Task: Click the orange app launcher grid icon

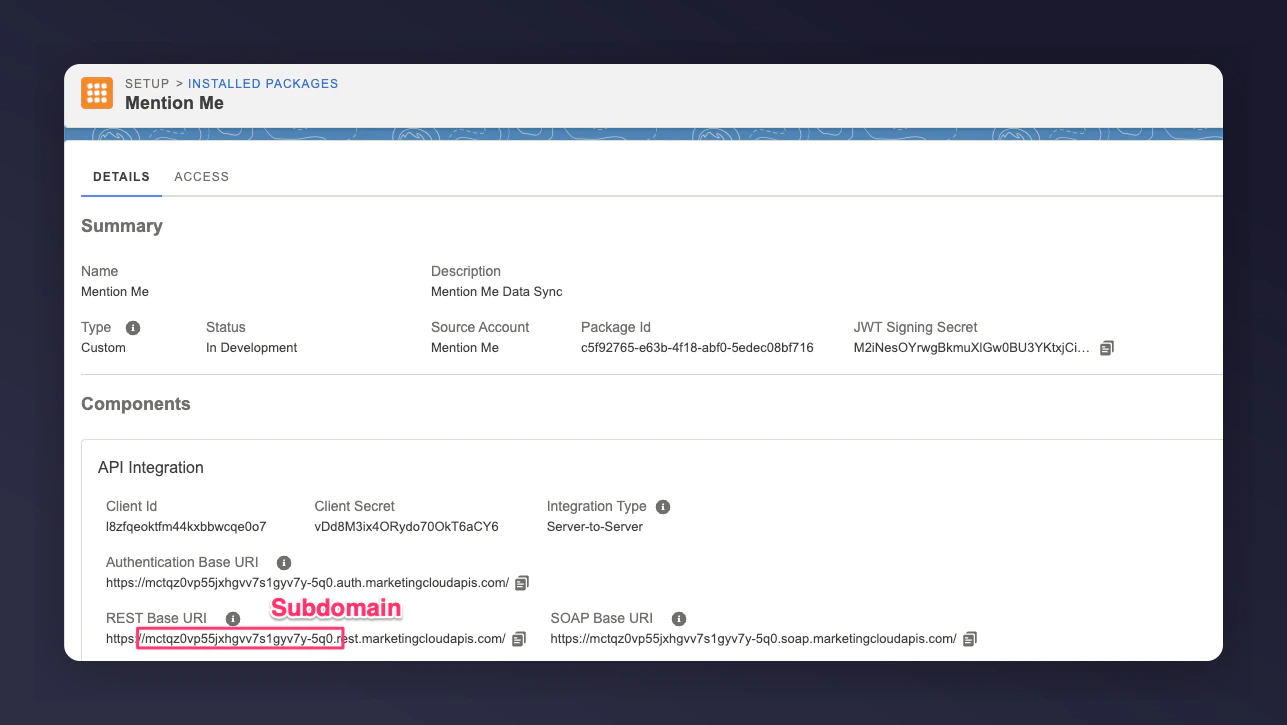Action: tap(97, 93)
